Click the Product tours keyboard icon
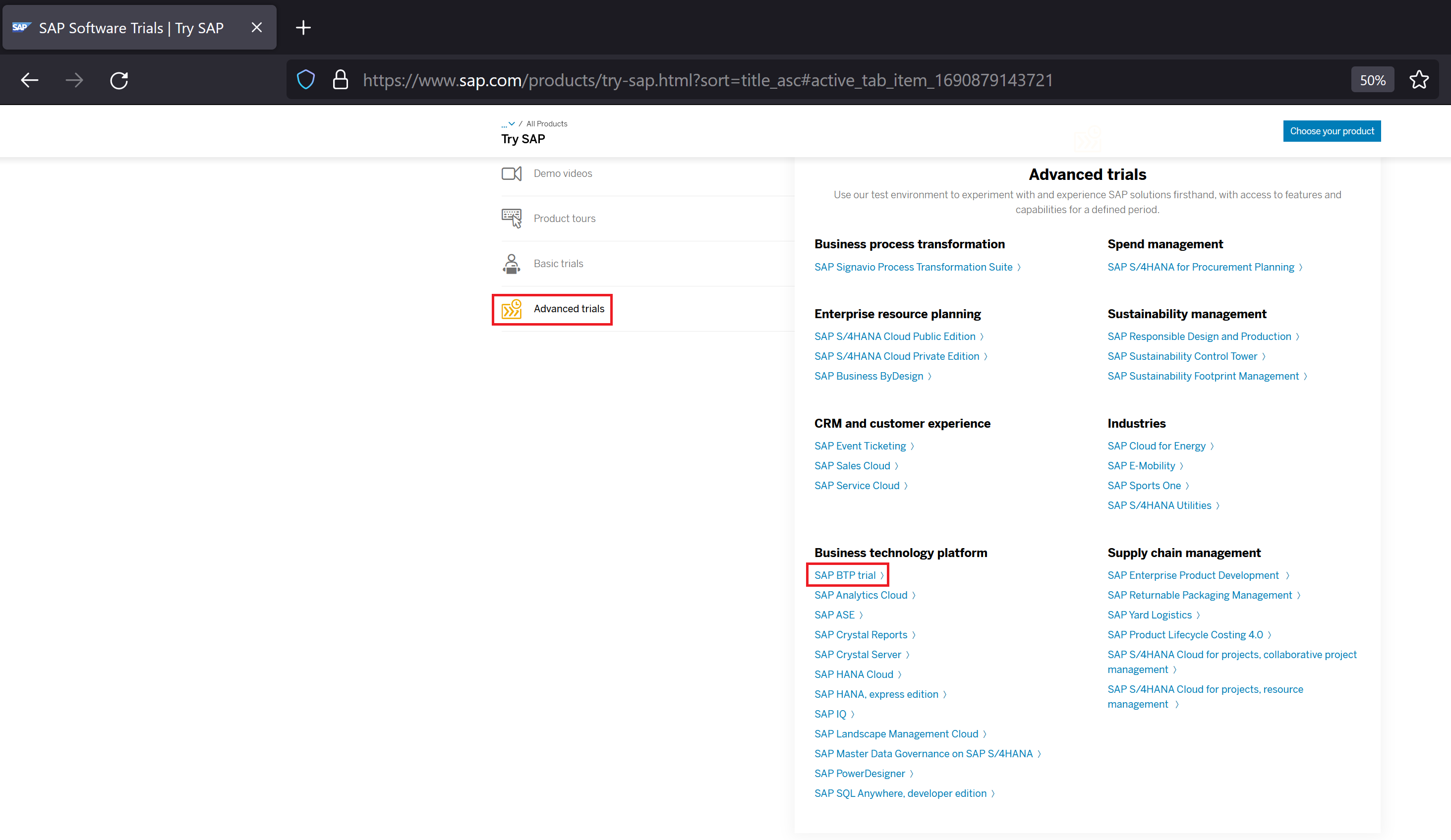This screenshot has height=840, width=1451. pyautogui.click(x=511, y=218)
